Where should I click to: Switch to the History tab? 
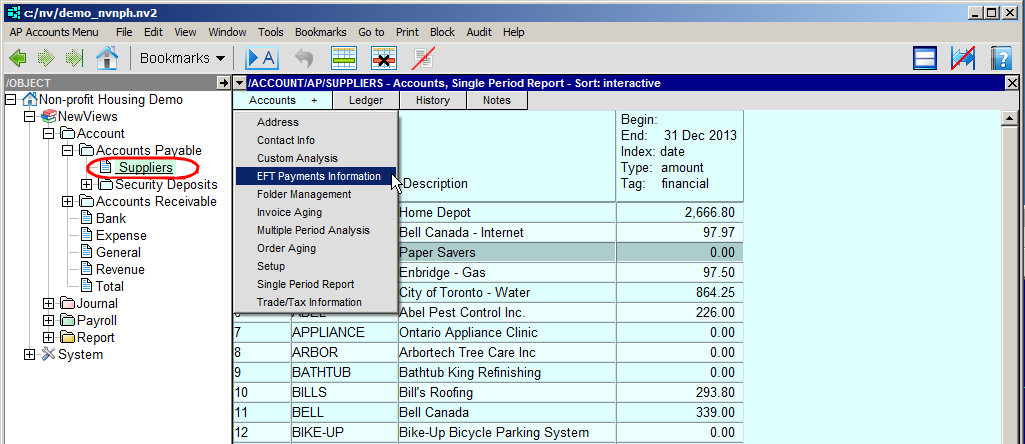coord(433,100)
